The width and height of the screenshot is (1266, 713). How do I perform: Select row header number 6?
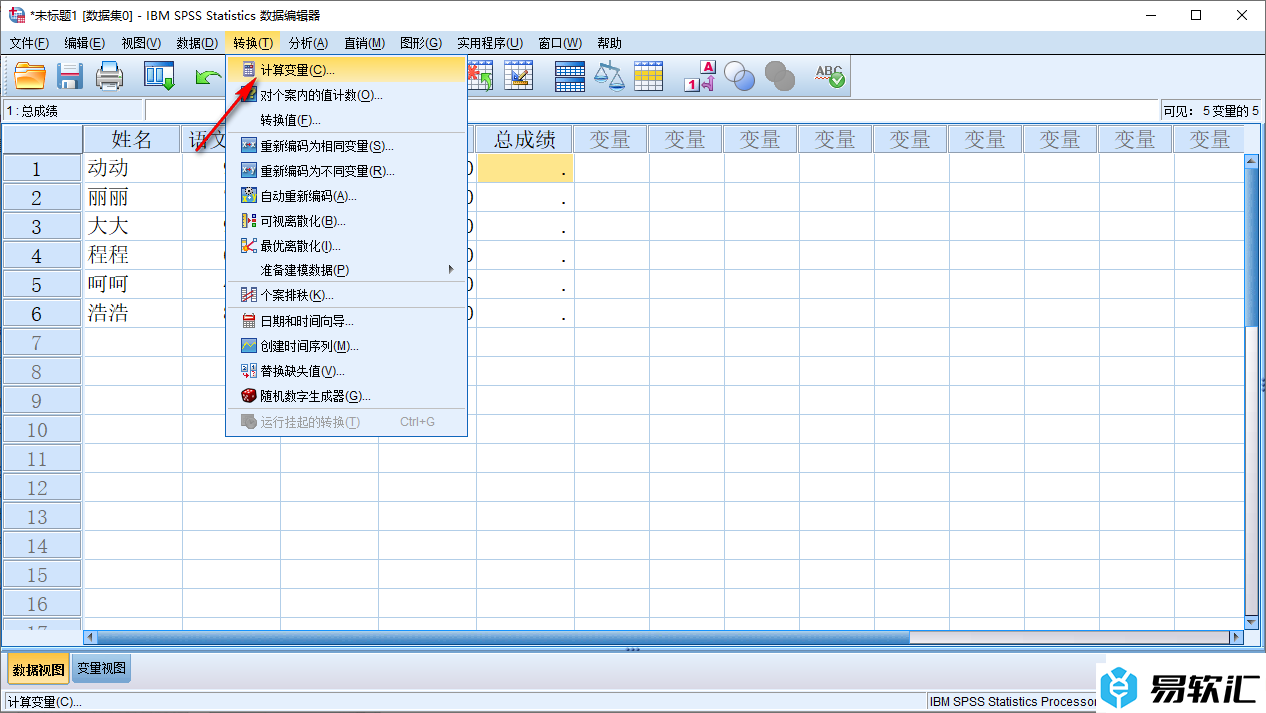pyautogui.click(x=42, y=313)
